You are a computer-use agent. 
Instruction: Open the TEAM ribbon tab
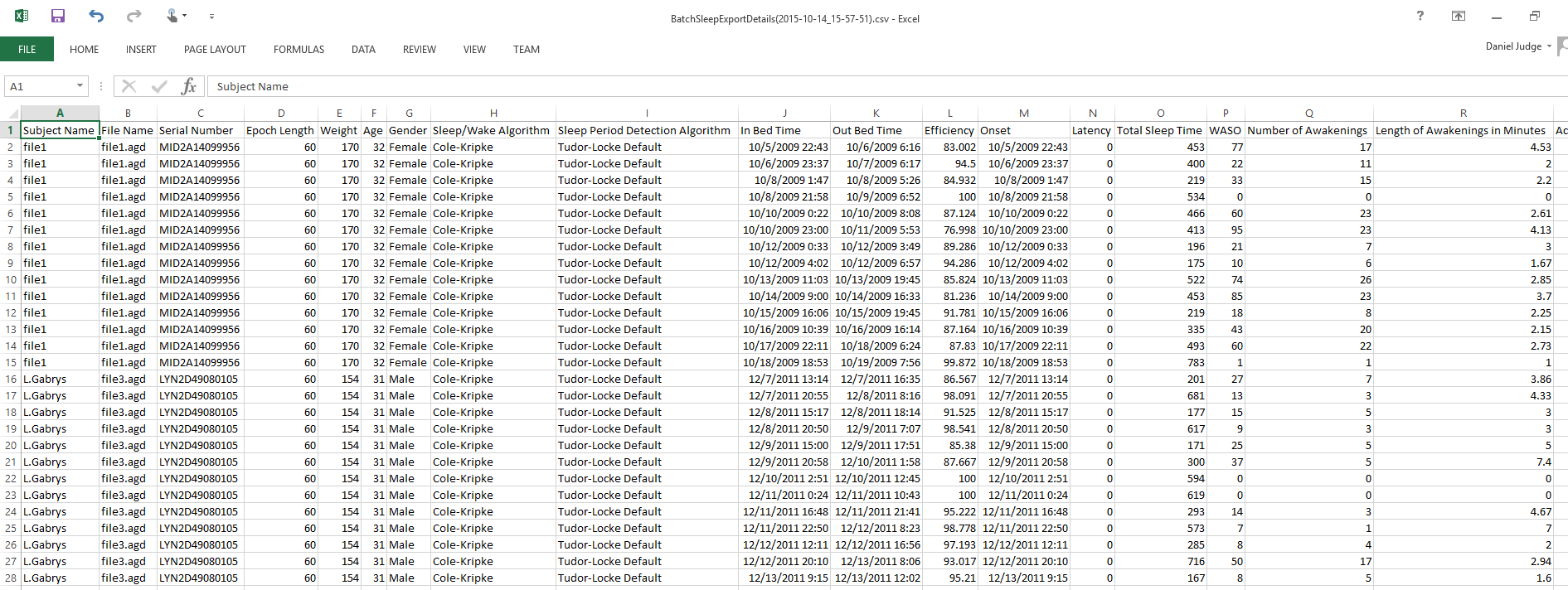click(526, 49)
